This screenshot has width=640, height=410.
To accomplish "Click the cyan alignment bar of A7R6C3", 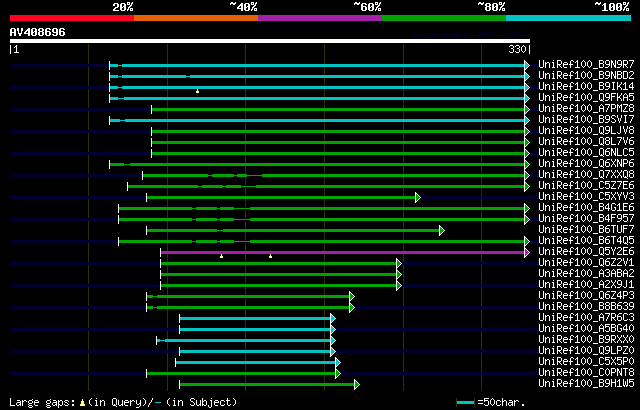I will tap(255, 319).
